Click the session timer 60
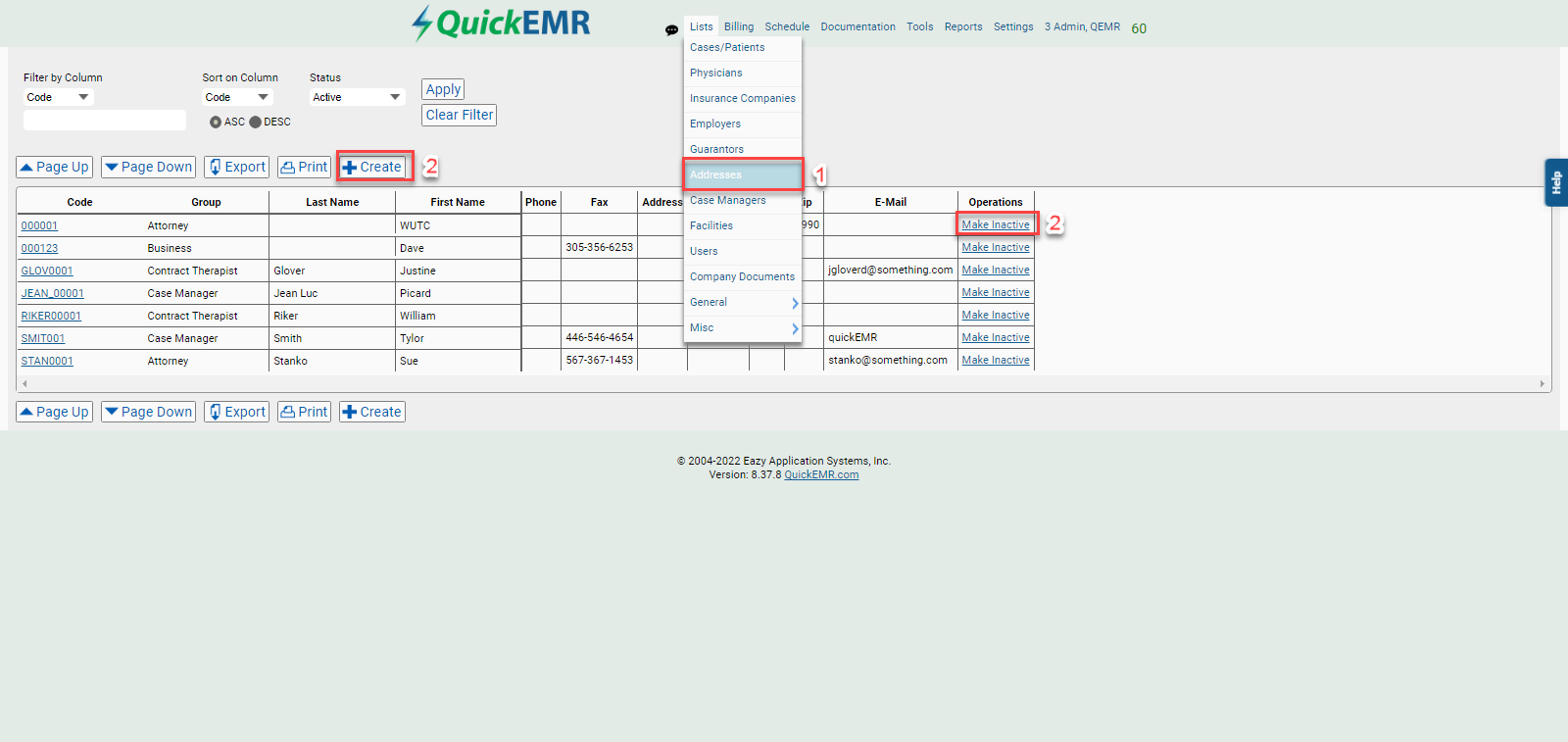 click(x=1139, y=28)
